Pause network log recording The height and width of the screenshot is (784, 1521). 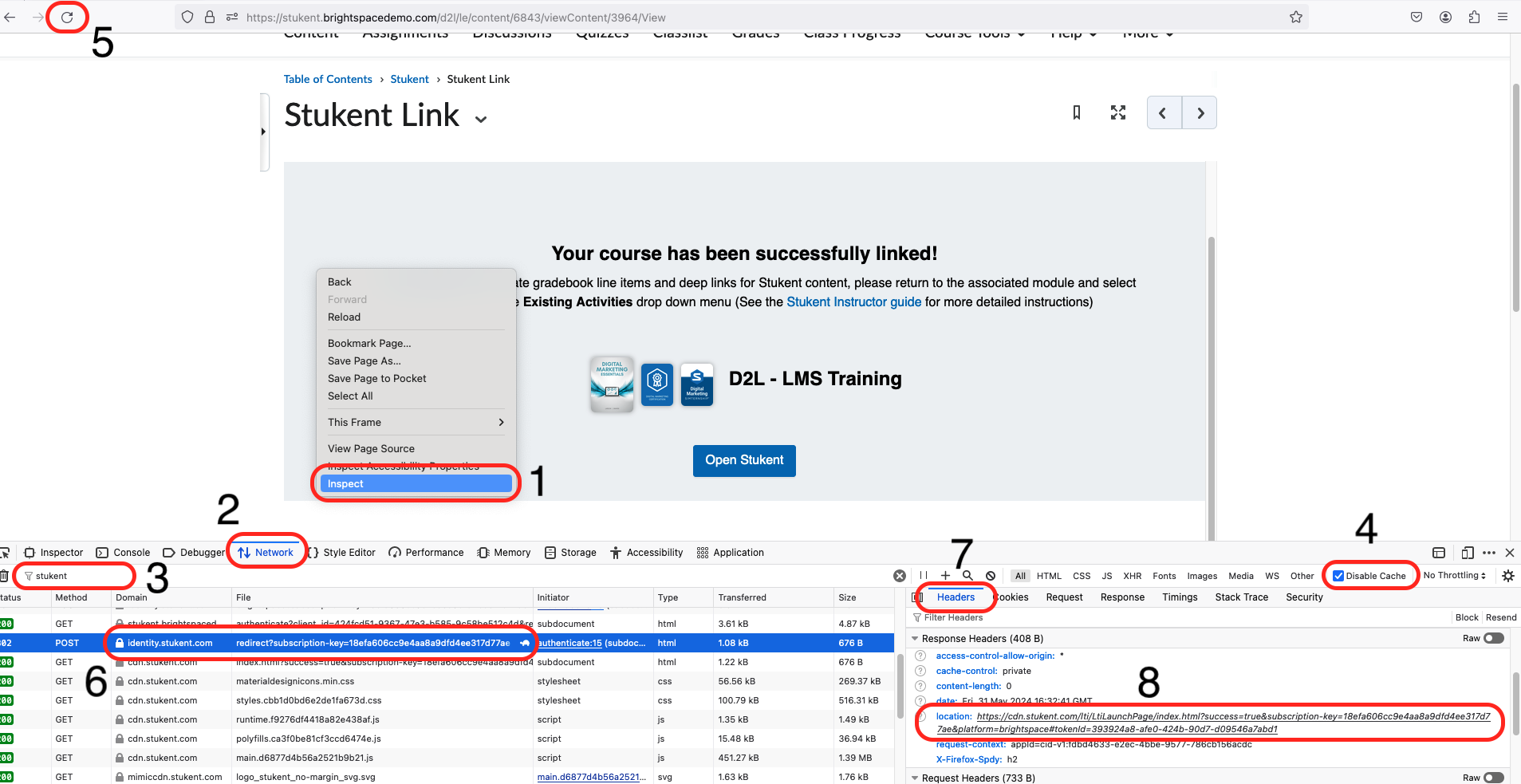[924, 575]
